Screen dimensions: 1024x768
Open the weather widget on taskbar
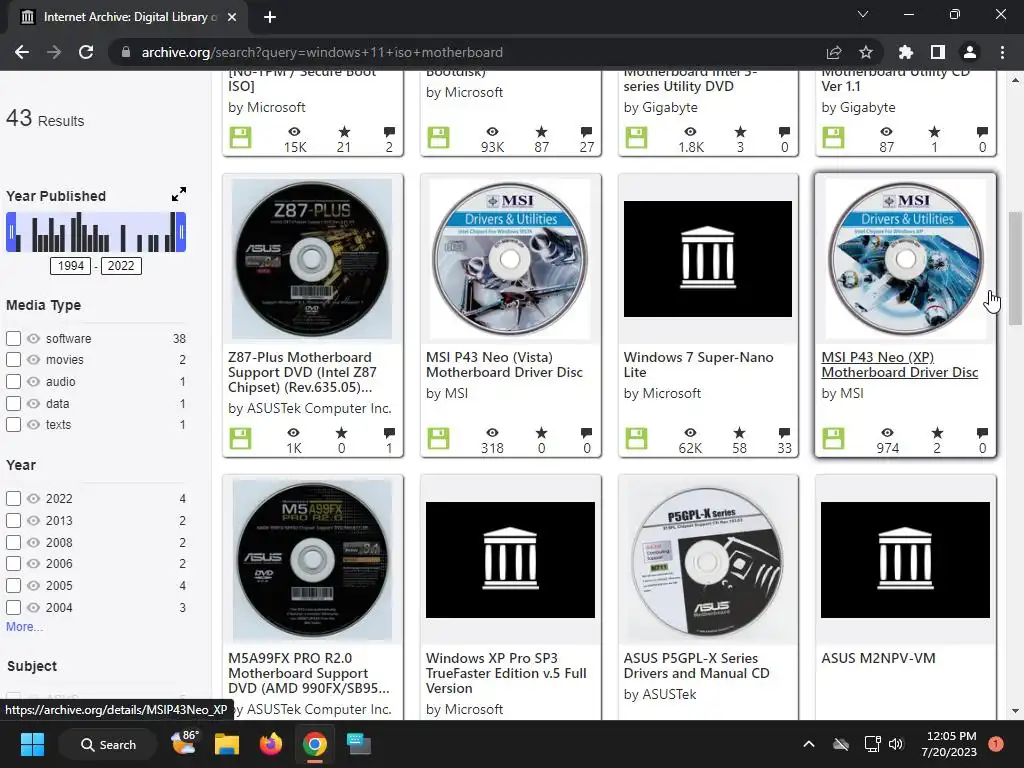[184, 743]
